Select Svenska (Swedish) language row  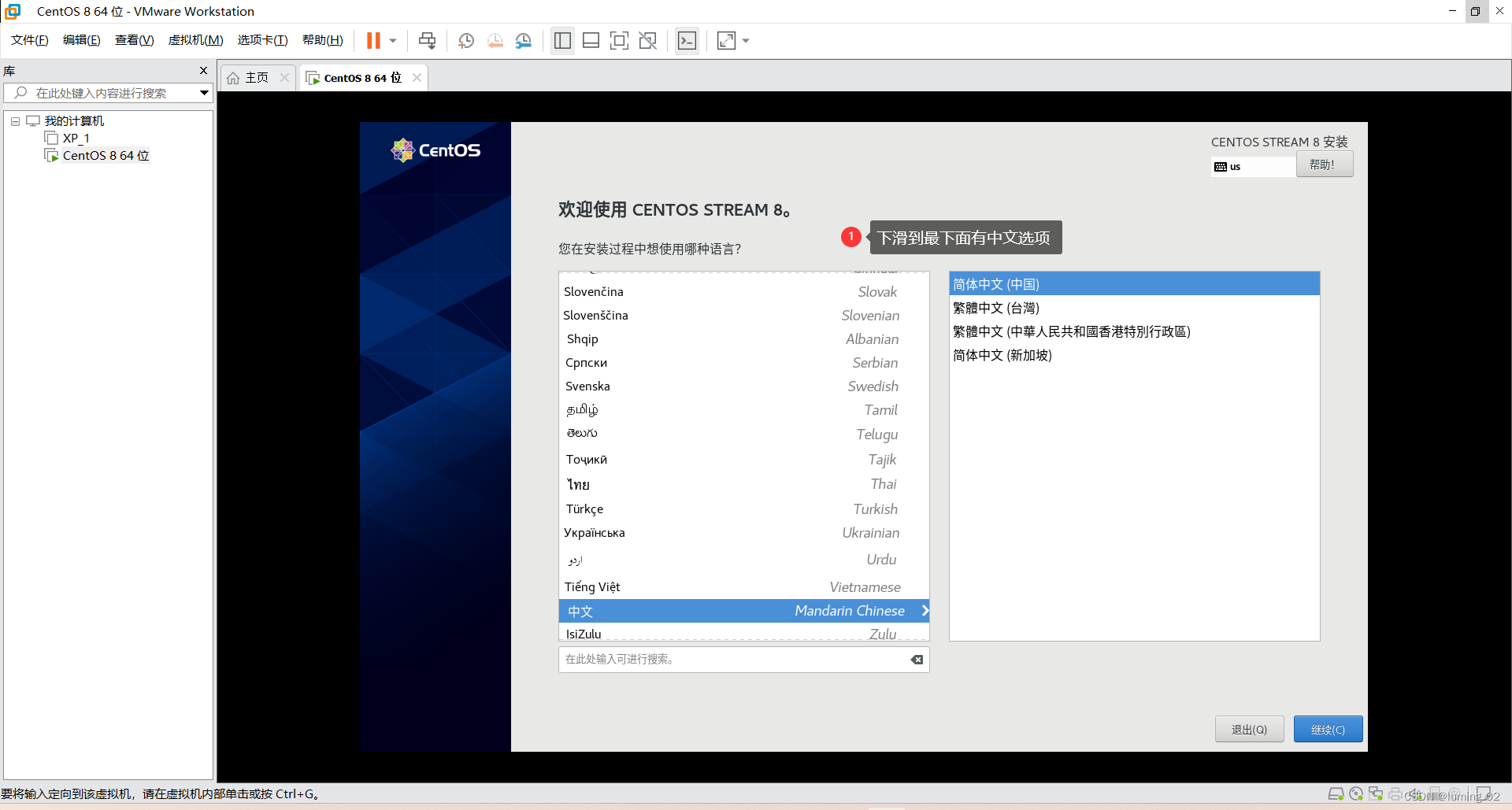click(743, 386)
